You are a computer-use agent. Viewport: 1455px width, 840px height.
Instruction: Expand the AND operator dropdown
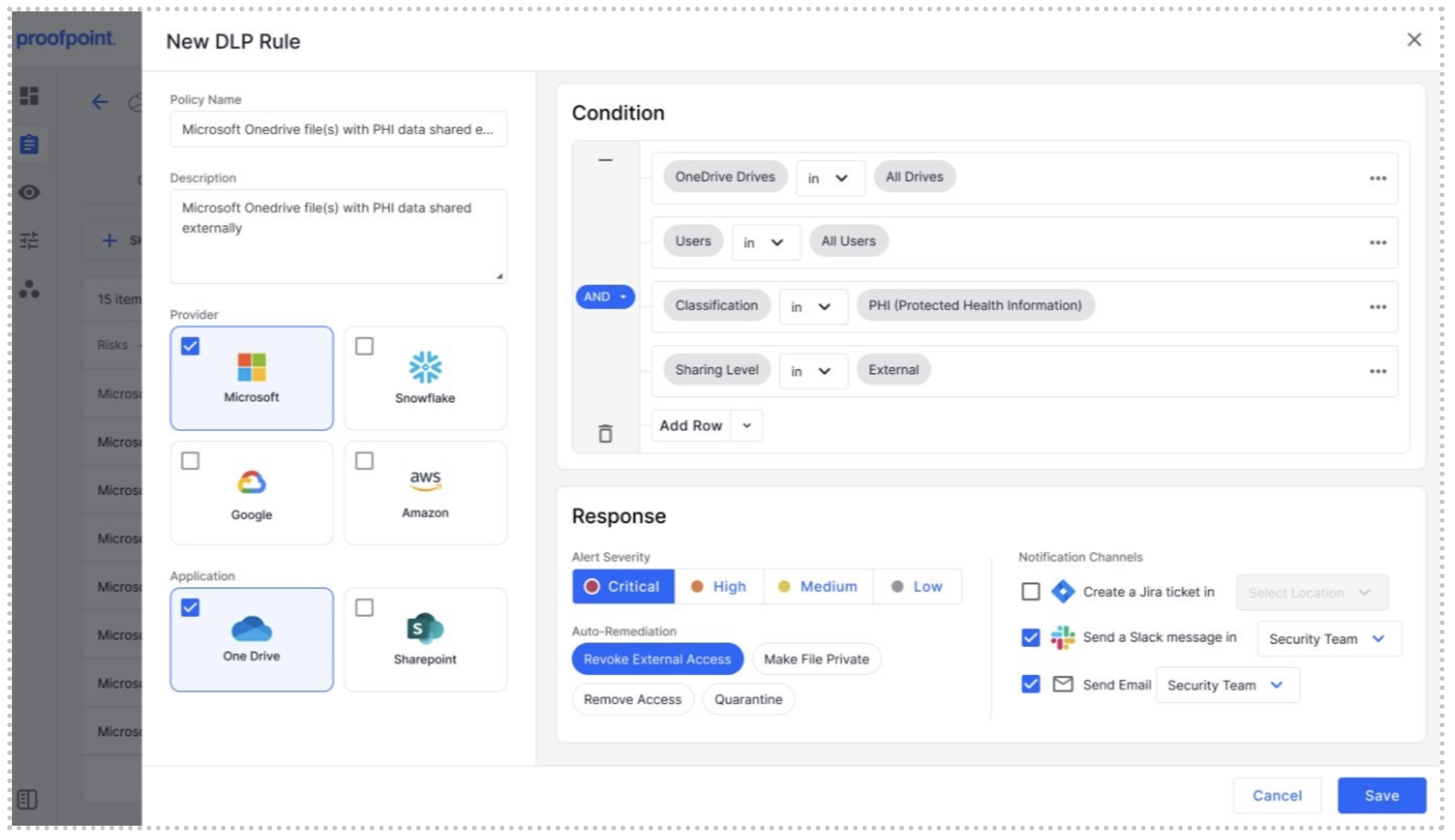click(605, 296)
